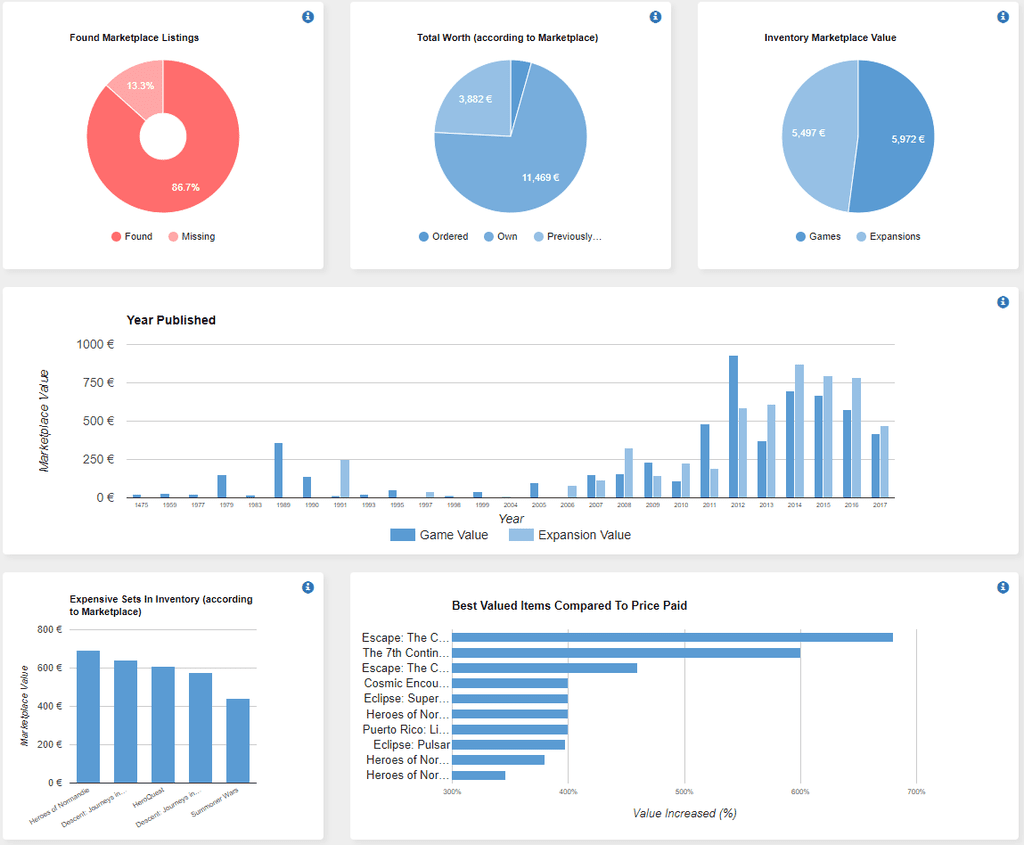Screen dimensions: 1024x845
Task: Click the 1000 € axis label
Action: (95, 344)
